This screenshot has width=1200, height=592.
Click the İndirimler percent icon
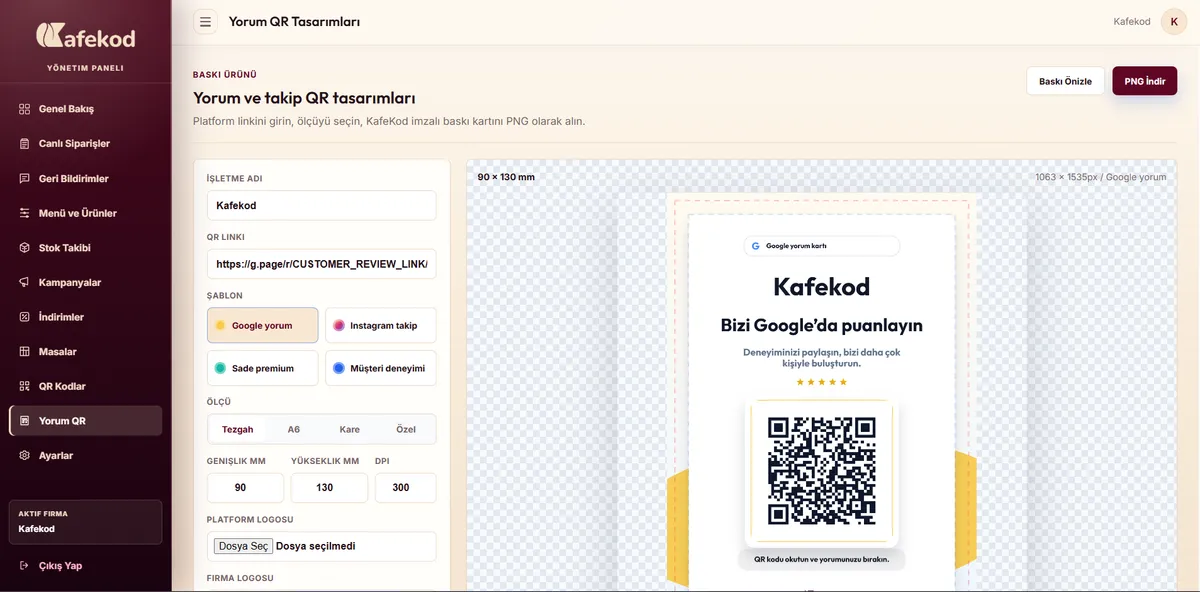pos(25,317)
